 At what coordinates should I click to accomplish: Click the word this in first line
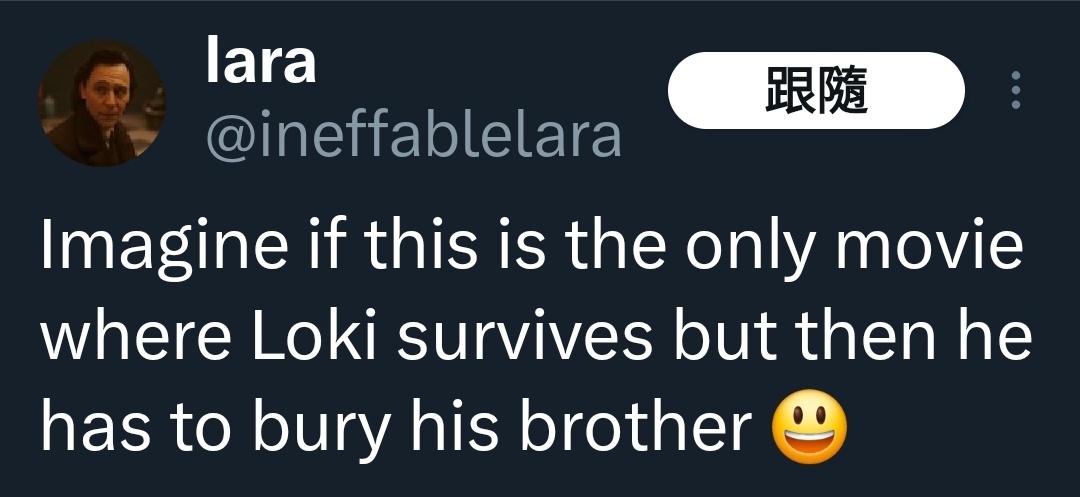[x=421, y=245]
